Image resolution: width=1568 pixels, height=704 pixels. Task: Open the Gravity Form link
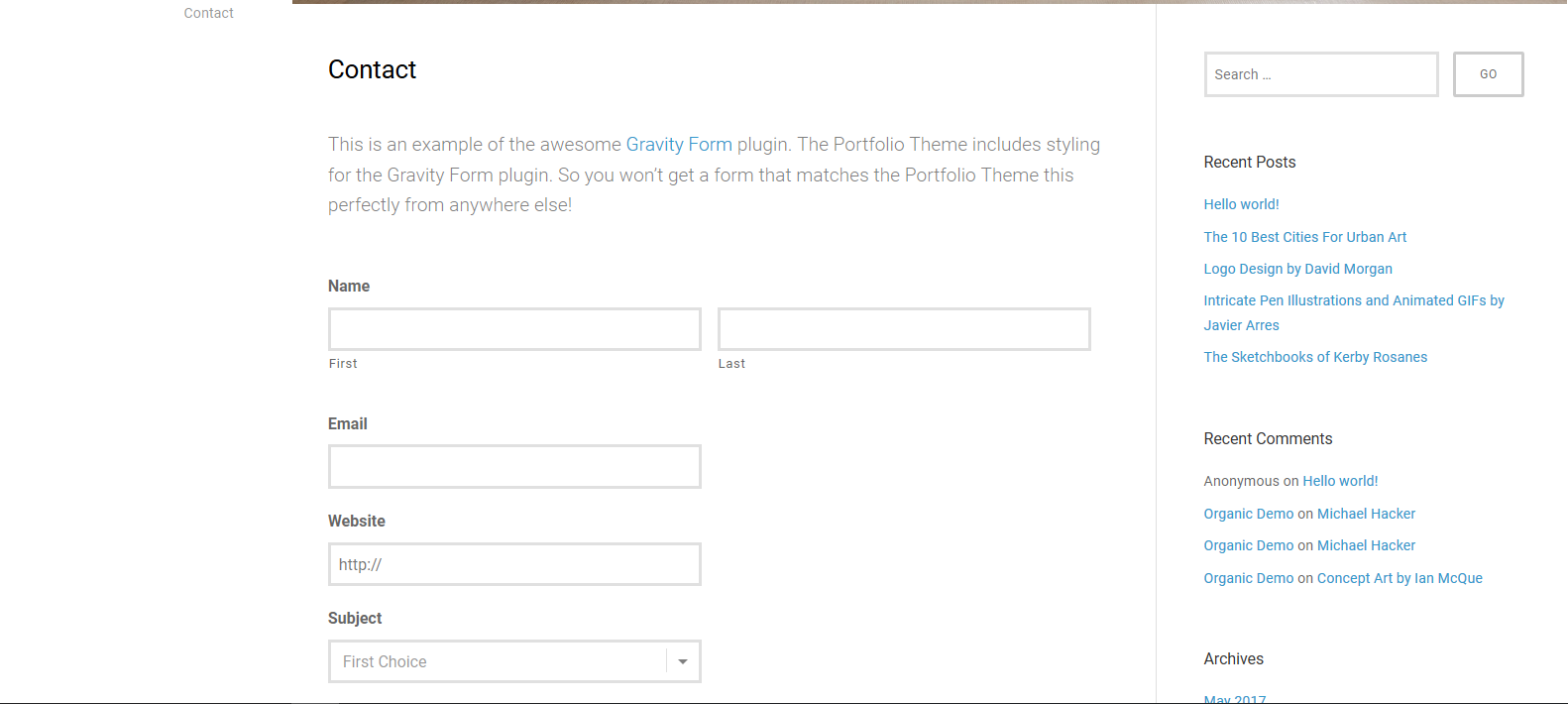coord(679,145)
